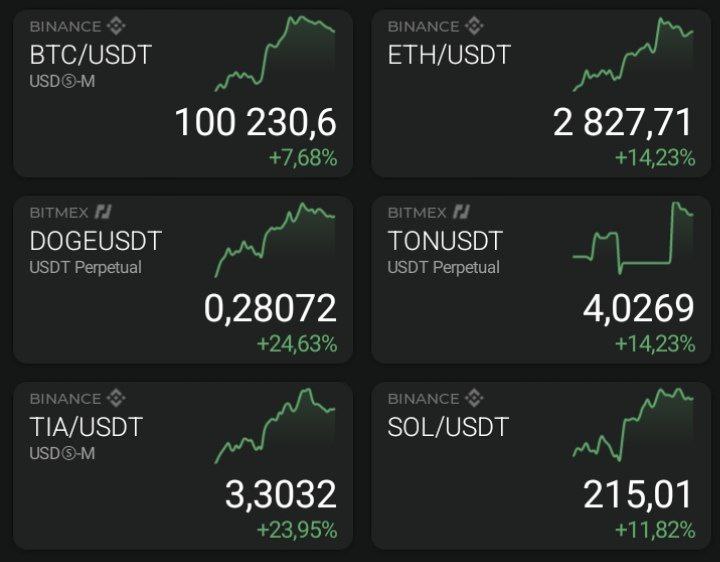
Task: Click the TONUSDT price 4,0269
Action: (638, 308)
